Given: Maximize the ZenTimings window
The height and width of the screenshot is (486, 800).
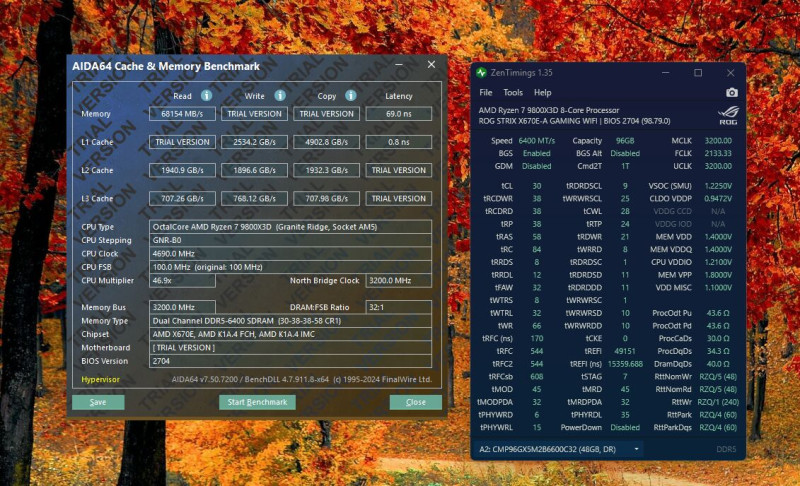Looking at the screenshot, I should 698,73.
